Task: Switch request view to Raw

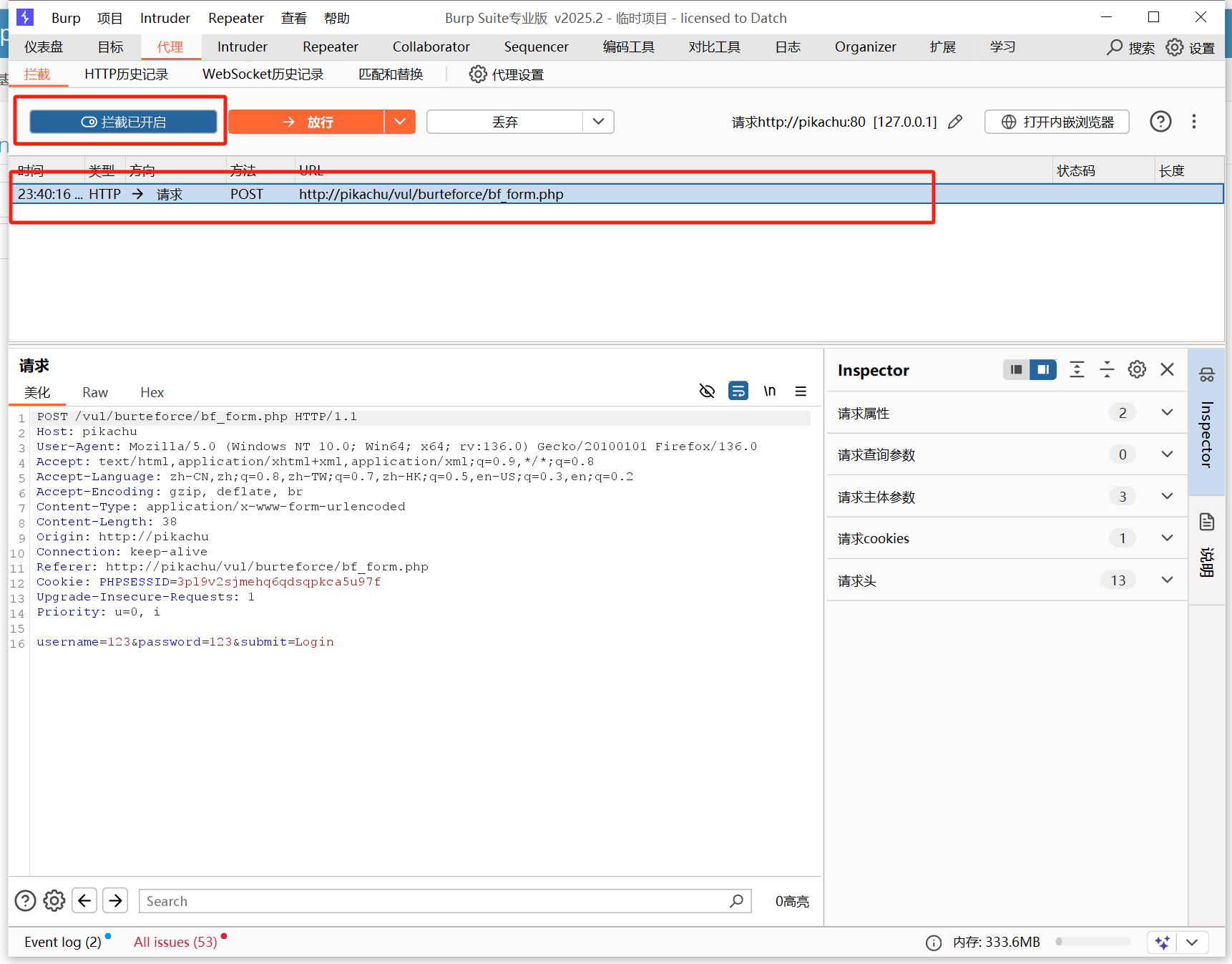Action: pyautogui.click(x=94, y=392)
